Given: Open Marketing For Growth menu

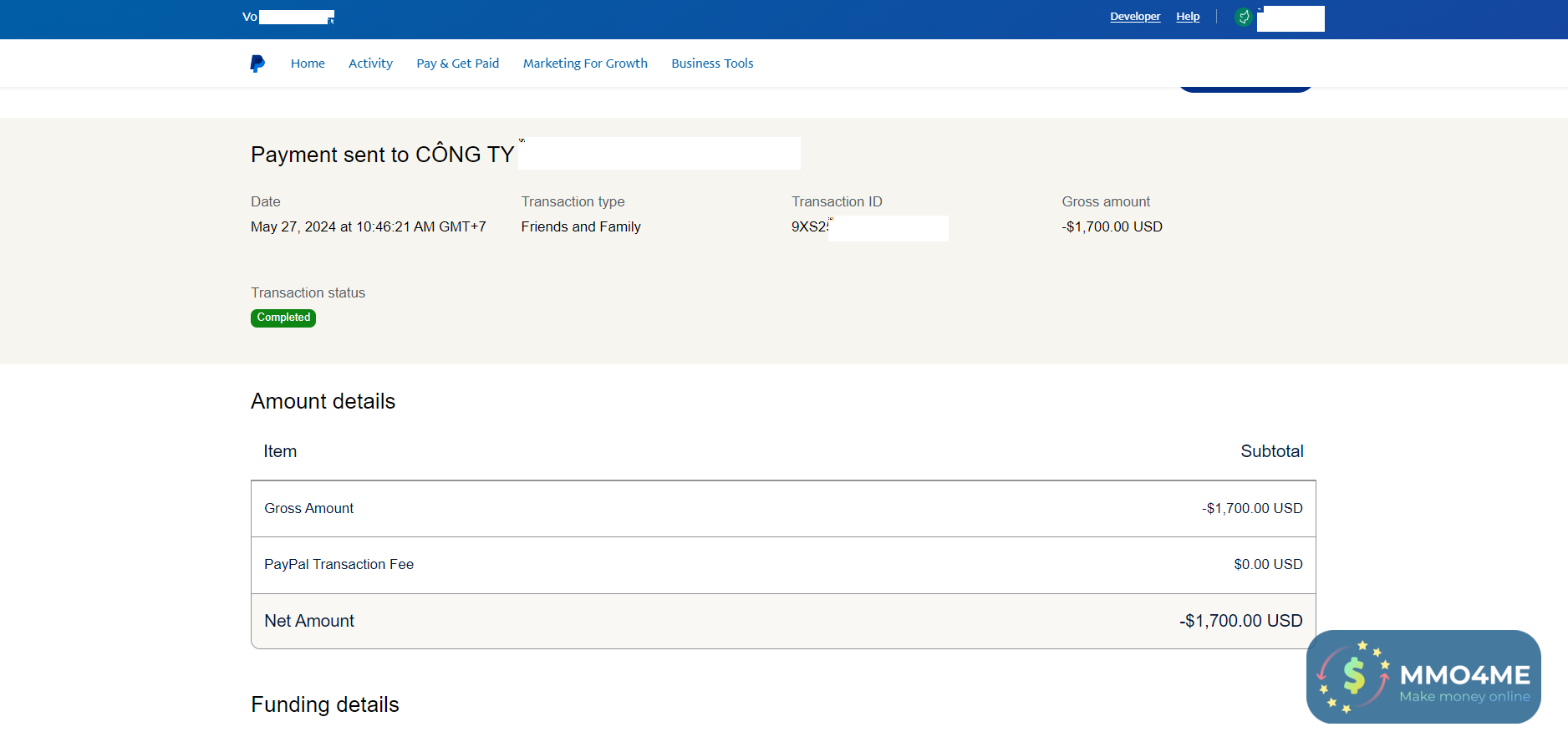Looking at the screenshot, I should click(x=585, y=64).
